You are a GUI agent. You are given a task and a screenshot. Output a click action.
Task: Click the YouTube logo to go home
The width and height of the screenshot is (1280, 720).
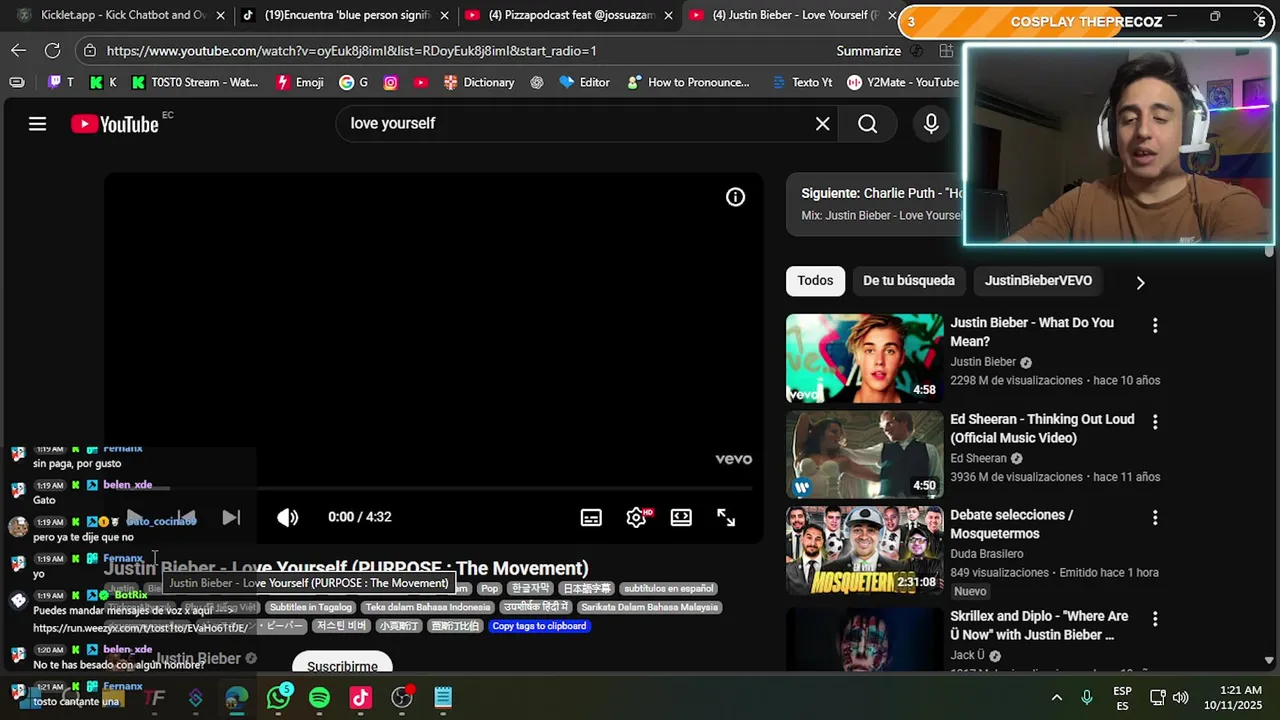pyautogui.click(x=115, y=124)
